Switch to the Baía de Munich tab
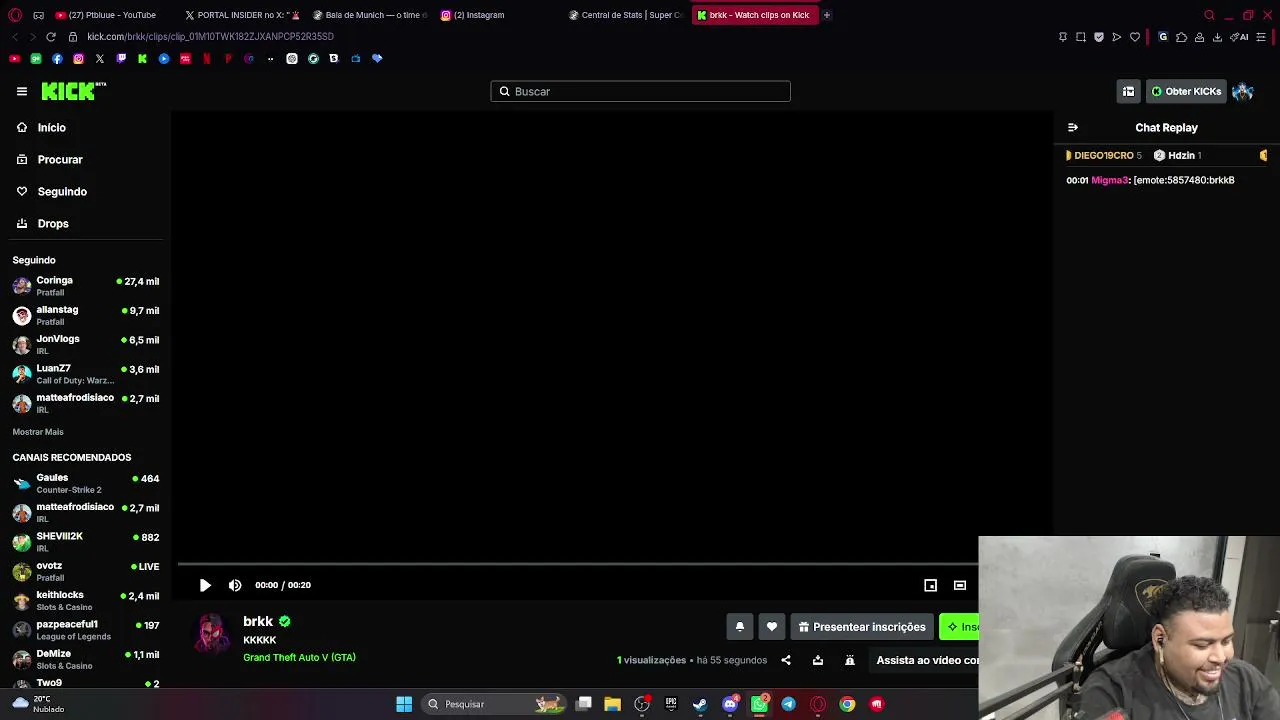Image resolution: width=1280 pixels, height=720 pixels. 370,15
